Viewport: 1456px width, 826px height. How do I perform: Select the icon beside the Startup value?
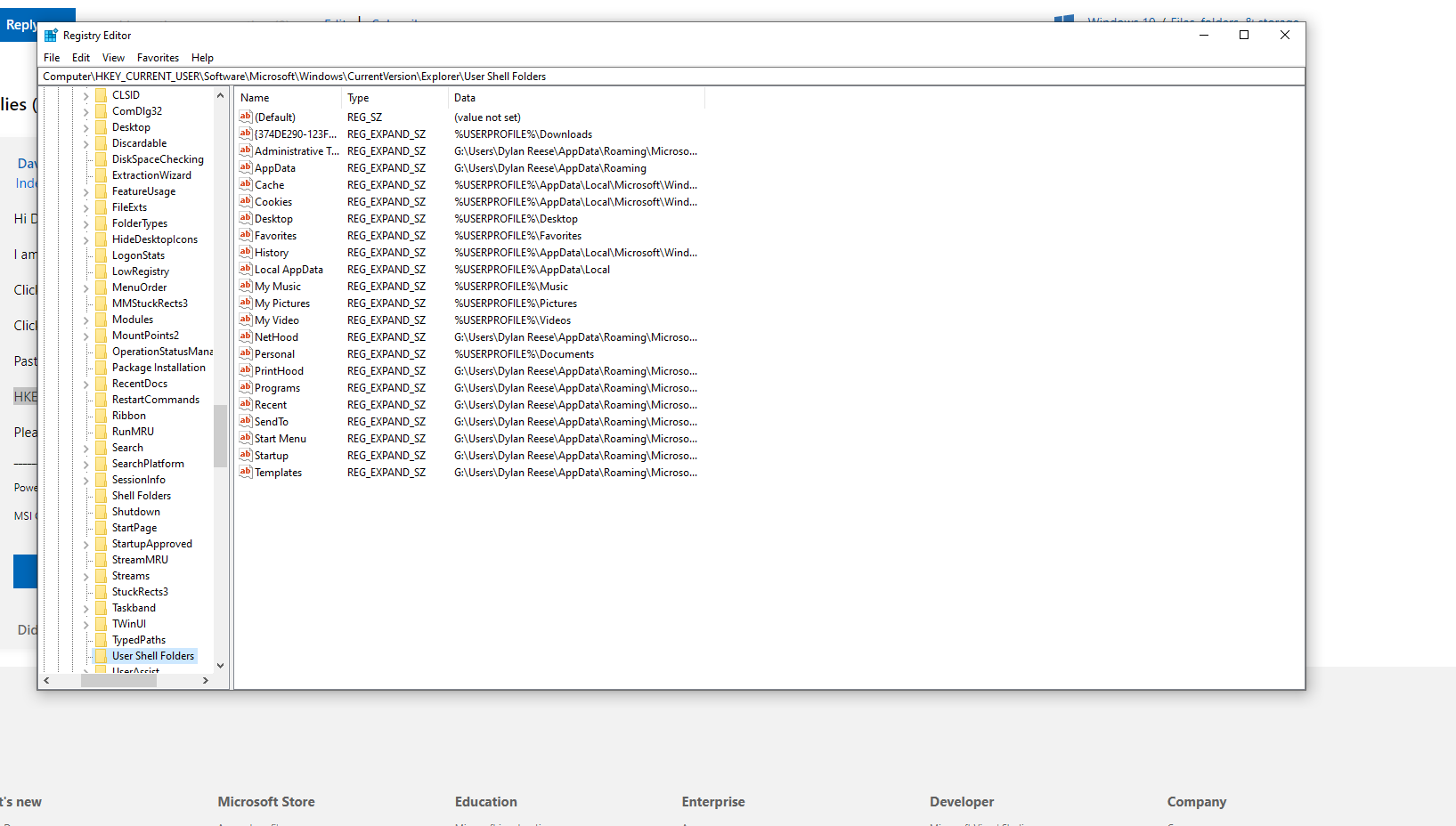[246, 455]
